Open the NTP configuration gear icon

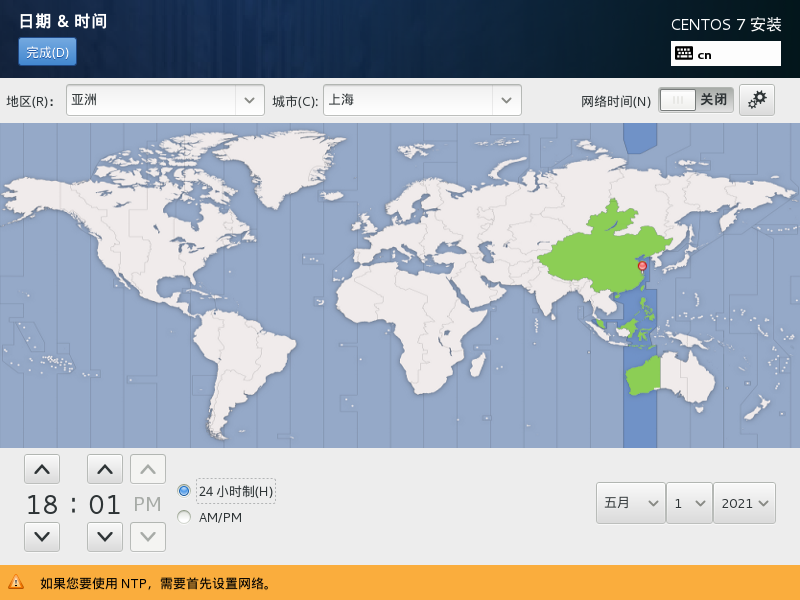point(758,99)
